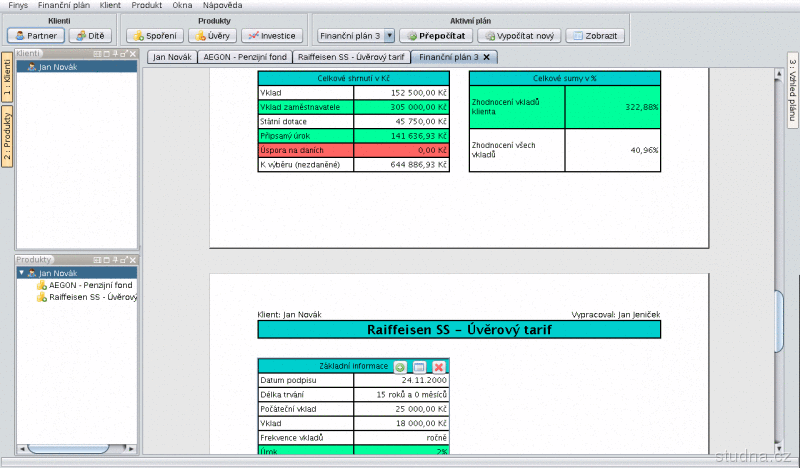Add a child with Dítě button

(90, 35)
